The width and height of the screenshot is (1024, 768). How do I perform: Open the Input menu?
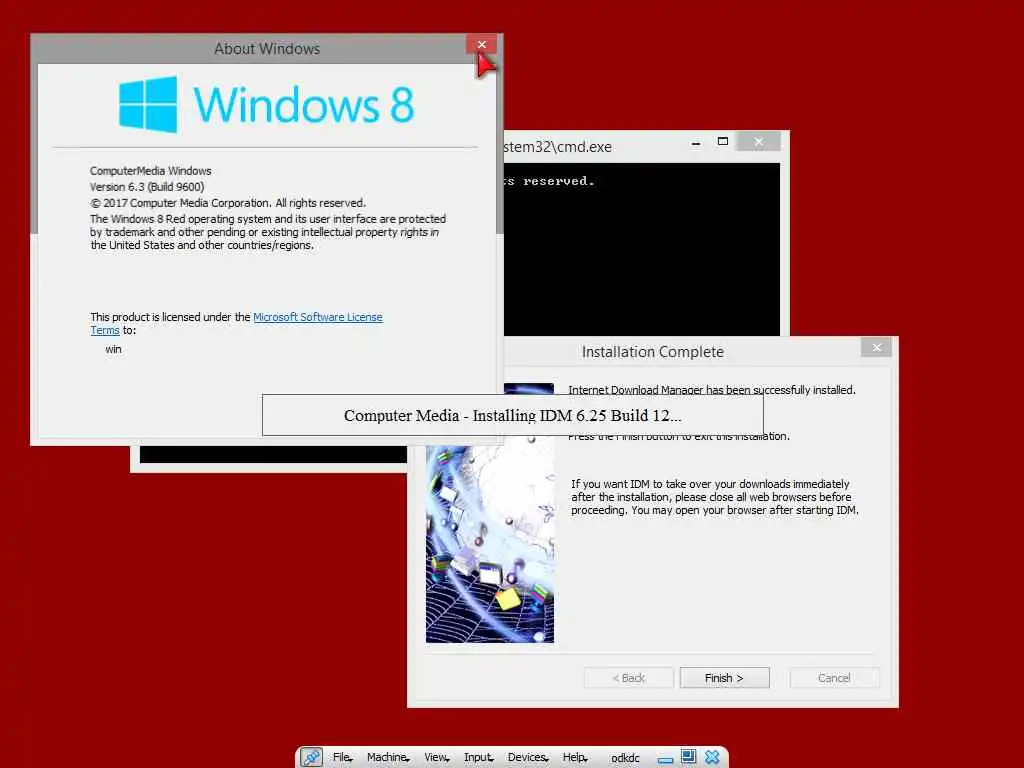(x=478, y=758)
